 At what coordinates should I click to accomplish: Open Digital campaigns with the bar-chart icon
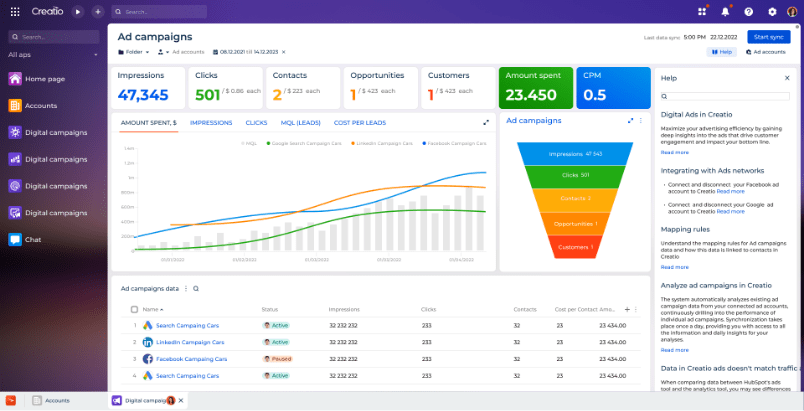tap(48, 159)
